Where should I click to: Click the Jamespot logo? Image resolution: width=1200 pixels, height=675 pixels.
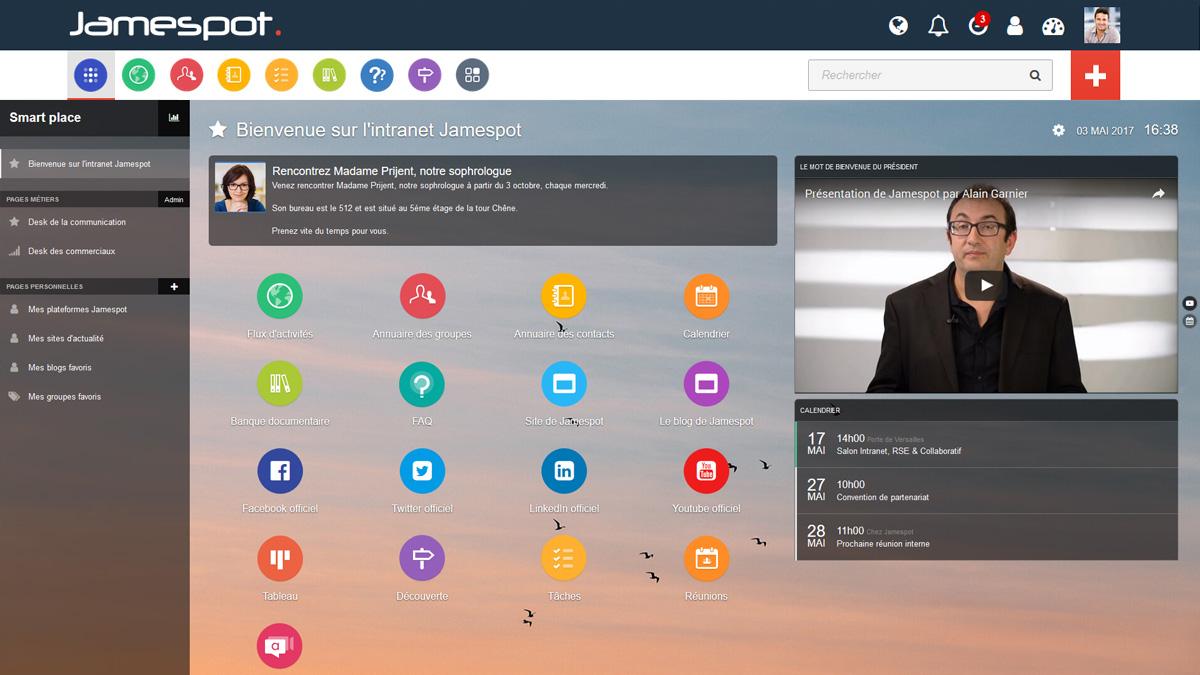(175, 25)
